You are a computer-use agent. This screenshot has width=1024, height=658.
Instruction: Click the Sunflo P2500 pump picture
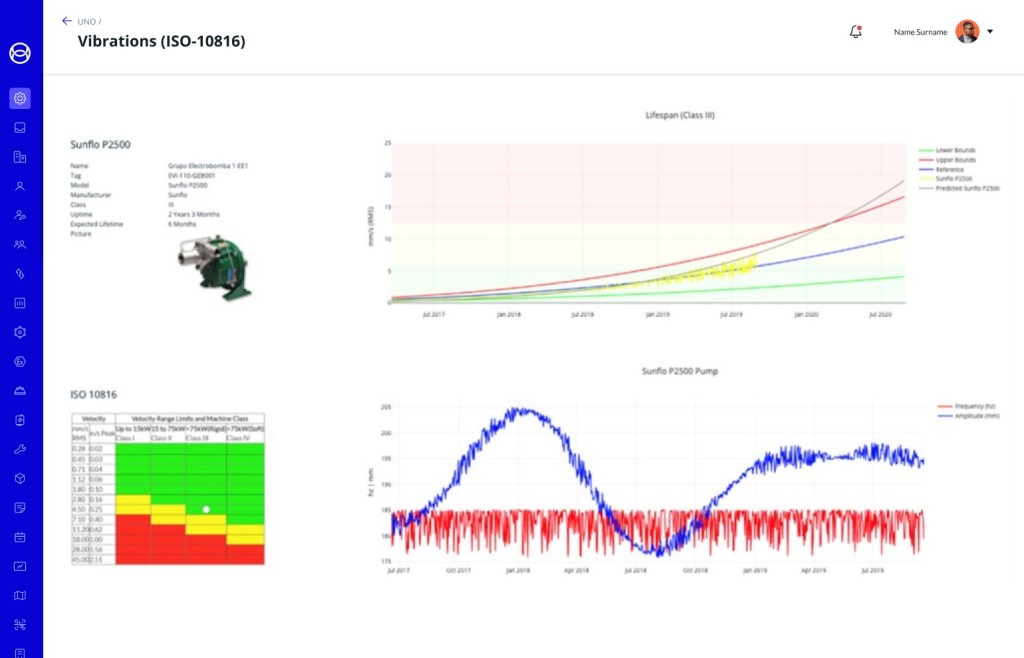pyautogui.click(x=212, y=265)
